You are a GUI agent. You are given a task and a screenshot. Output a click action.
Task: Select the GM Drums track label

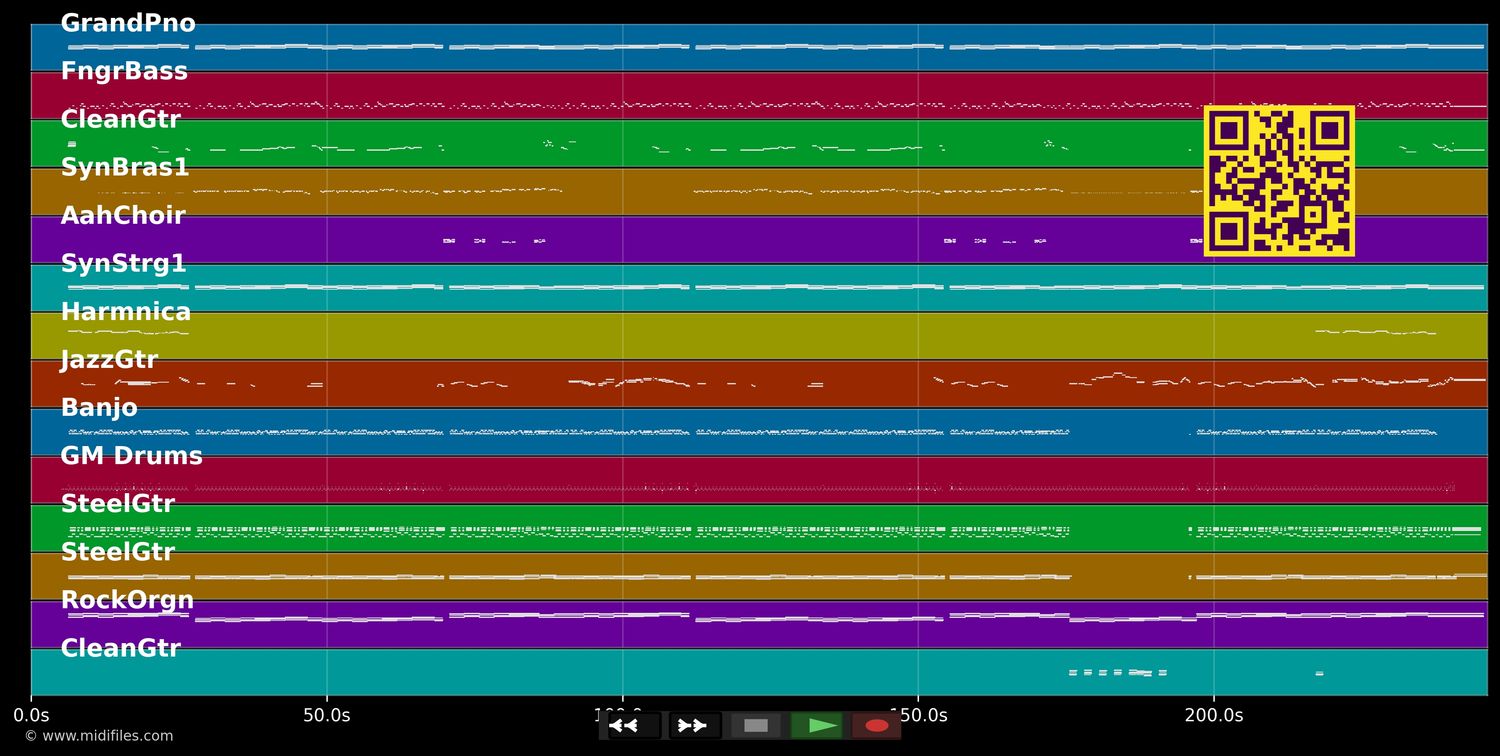pyautogui.click(x=132, y=455)
